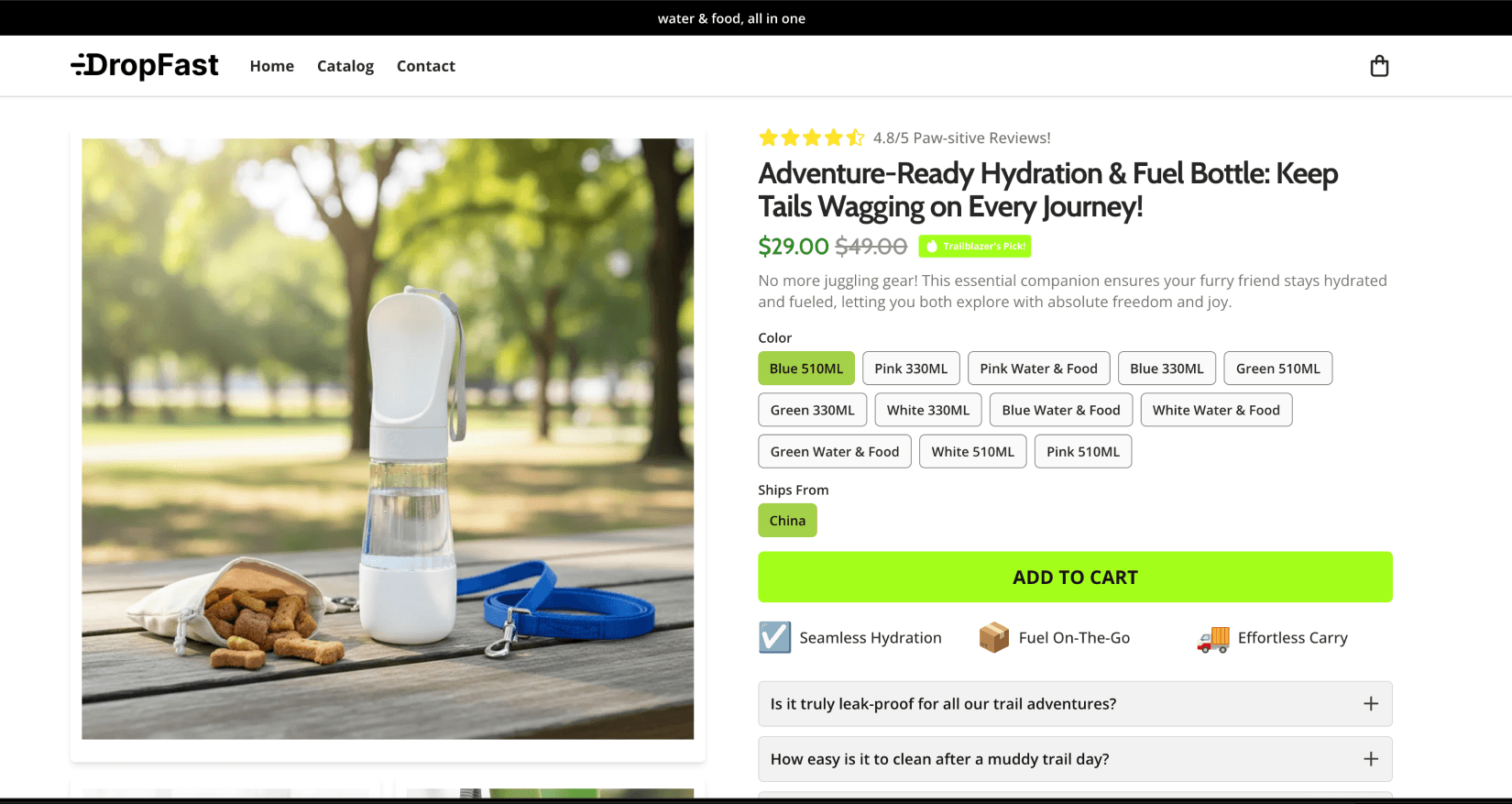Select the White Water & Food variant
Screen dimensions: 1512x804
click(1216, 410)
